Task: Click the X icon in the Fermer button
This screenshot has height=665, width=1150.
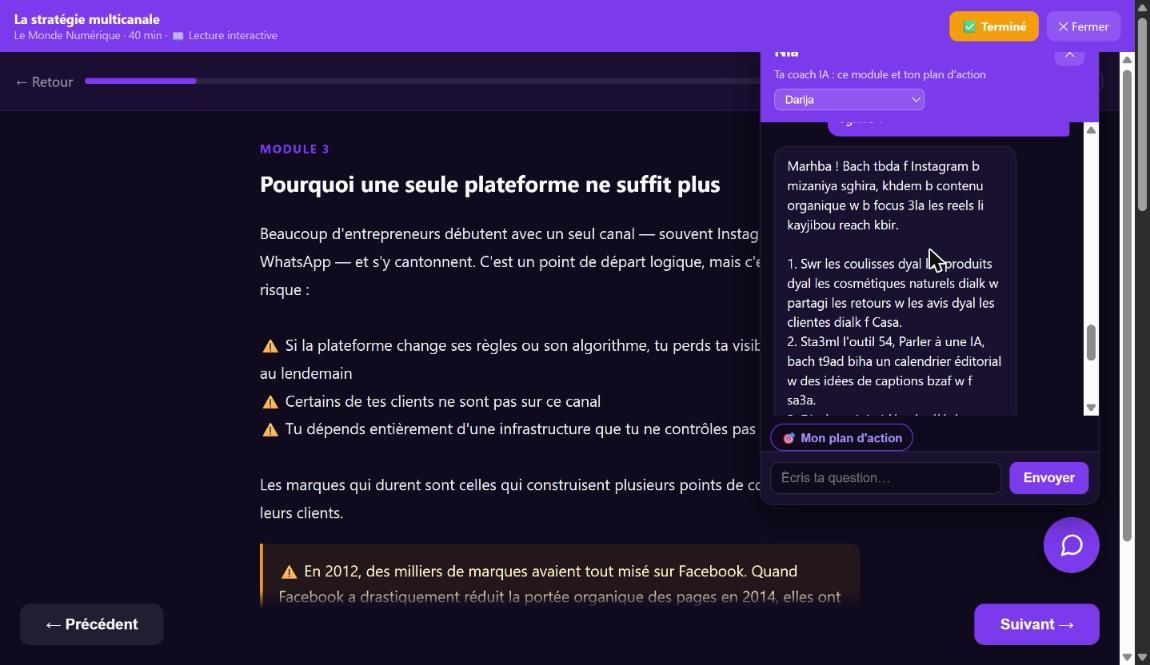Action: (1063, 26)
